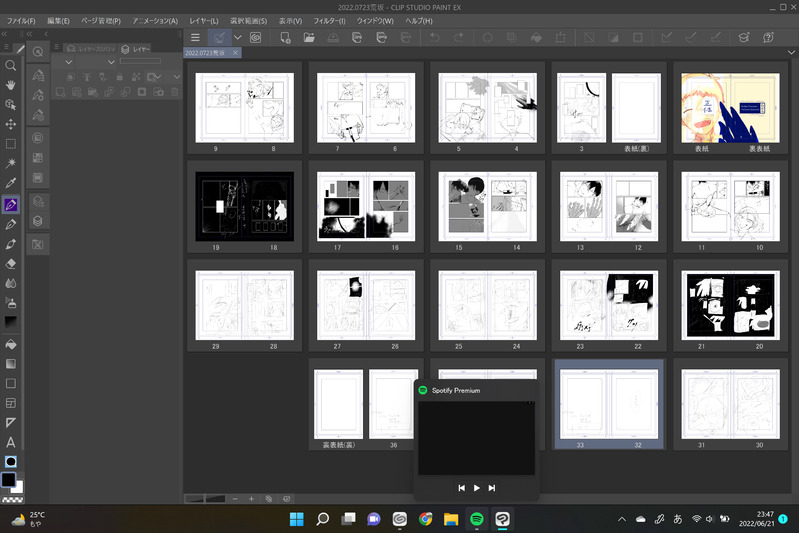
Task: Select the rectangular selection marquee tool
Action: coord(10,144)
